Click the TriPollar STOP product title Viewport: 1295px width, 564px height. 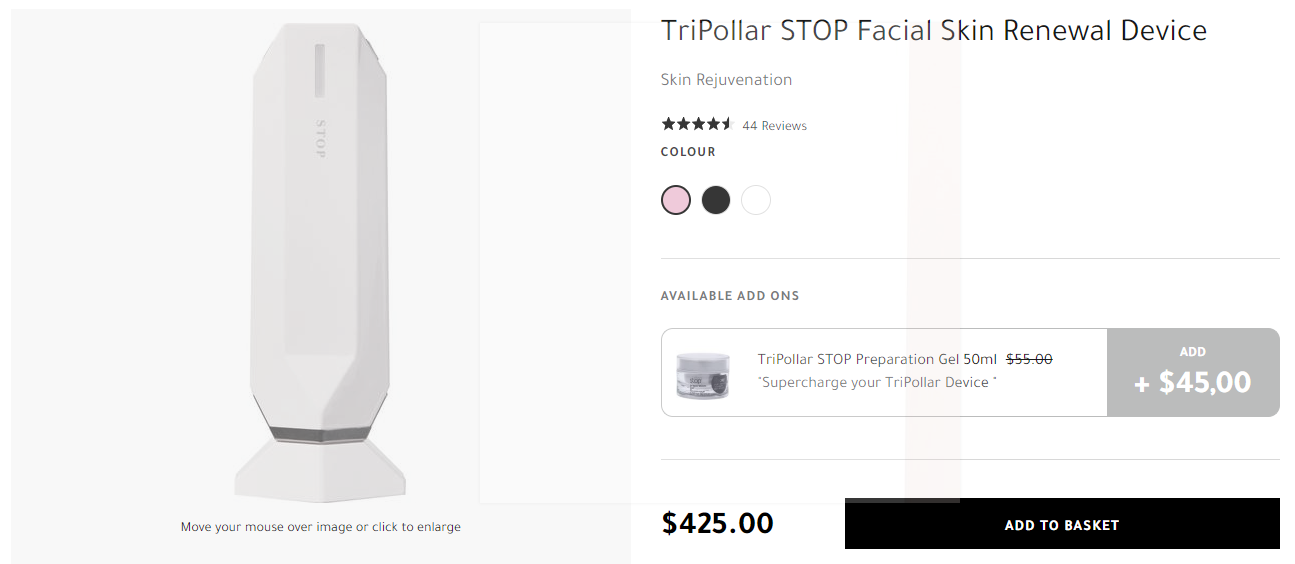(x=933, y=31)
